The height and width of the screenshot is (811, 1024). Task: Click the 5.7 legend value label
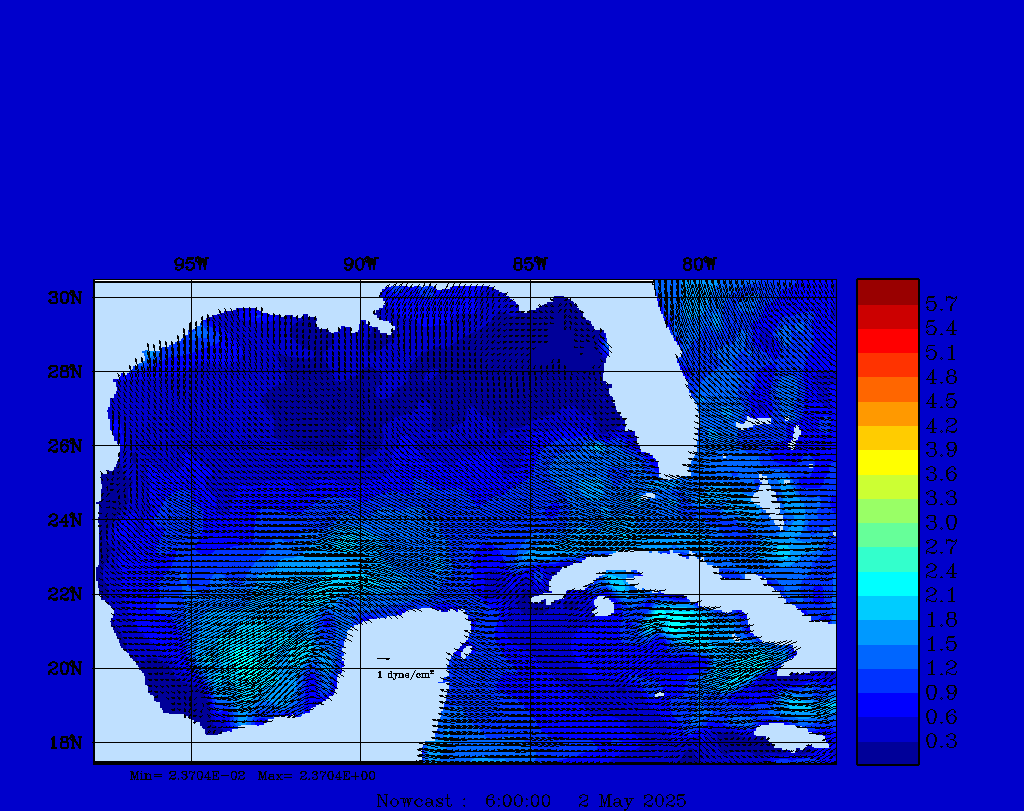pos(941,303)
